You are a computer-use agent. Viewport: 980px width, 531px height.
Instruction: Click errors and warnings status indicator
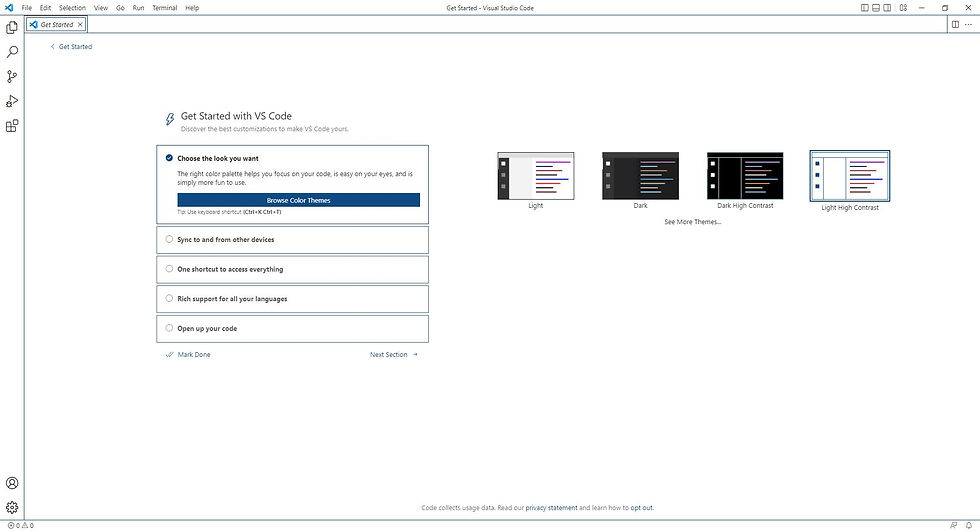pos(21,525)
